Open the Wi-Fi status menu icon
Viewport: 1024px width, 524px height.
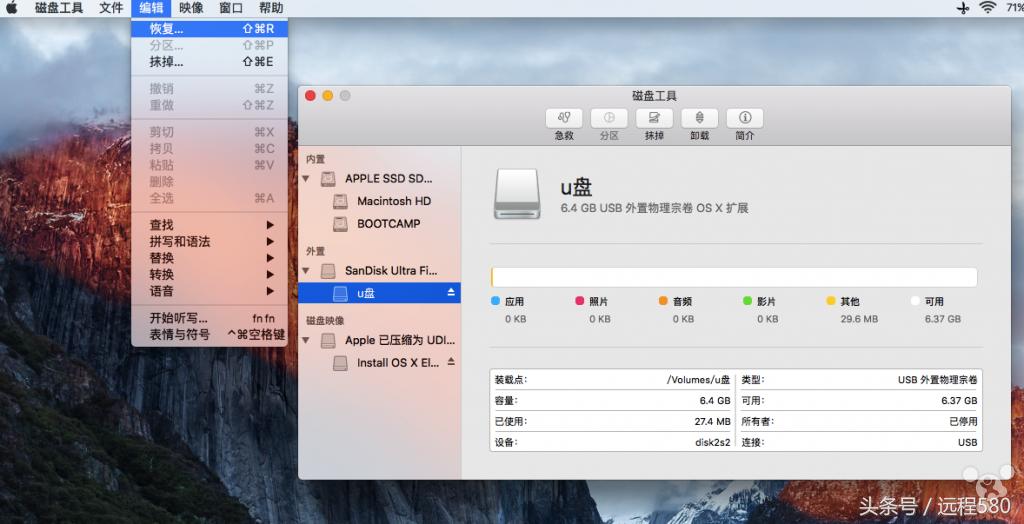click(988, 8)
